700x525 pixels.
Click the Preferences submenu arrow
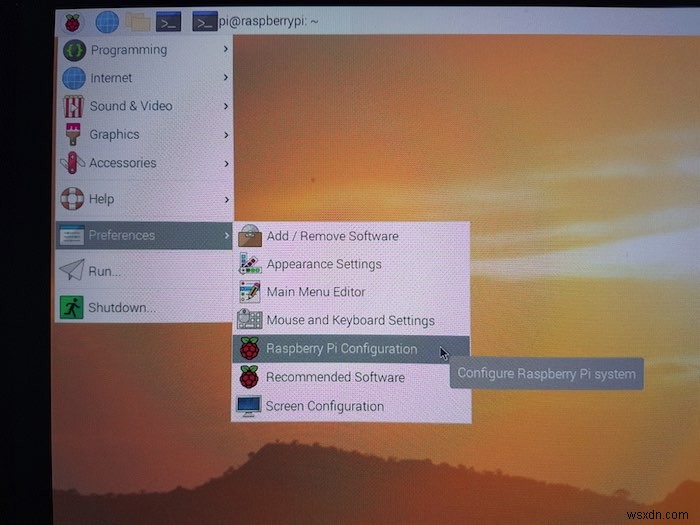coord(226,235)
